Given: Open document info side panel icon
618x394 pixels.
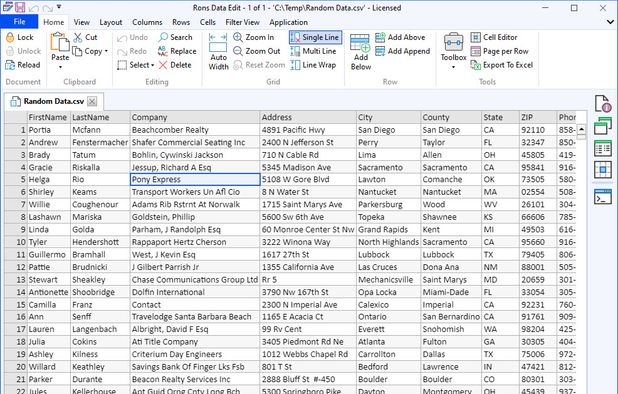Looking at the screenshot, I should (x=603, y=104).
